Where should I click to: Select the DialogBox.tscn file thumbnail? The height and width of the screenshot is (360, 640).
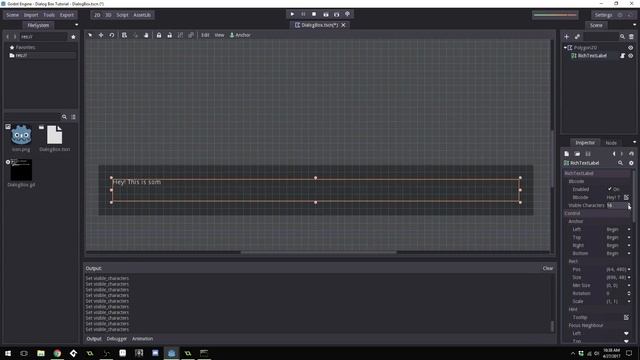coord(54,135)
